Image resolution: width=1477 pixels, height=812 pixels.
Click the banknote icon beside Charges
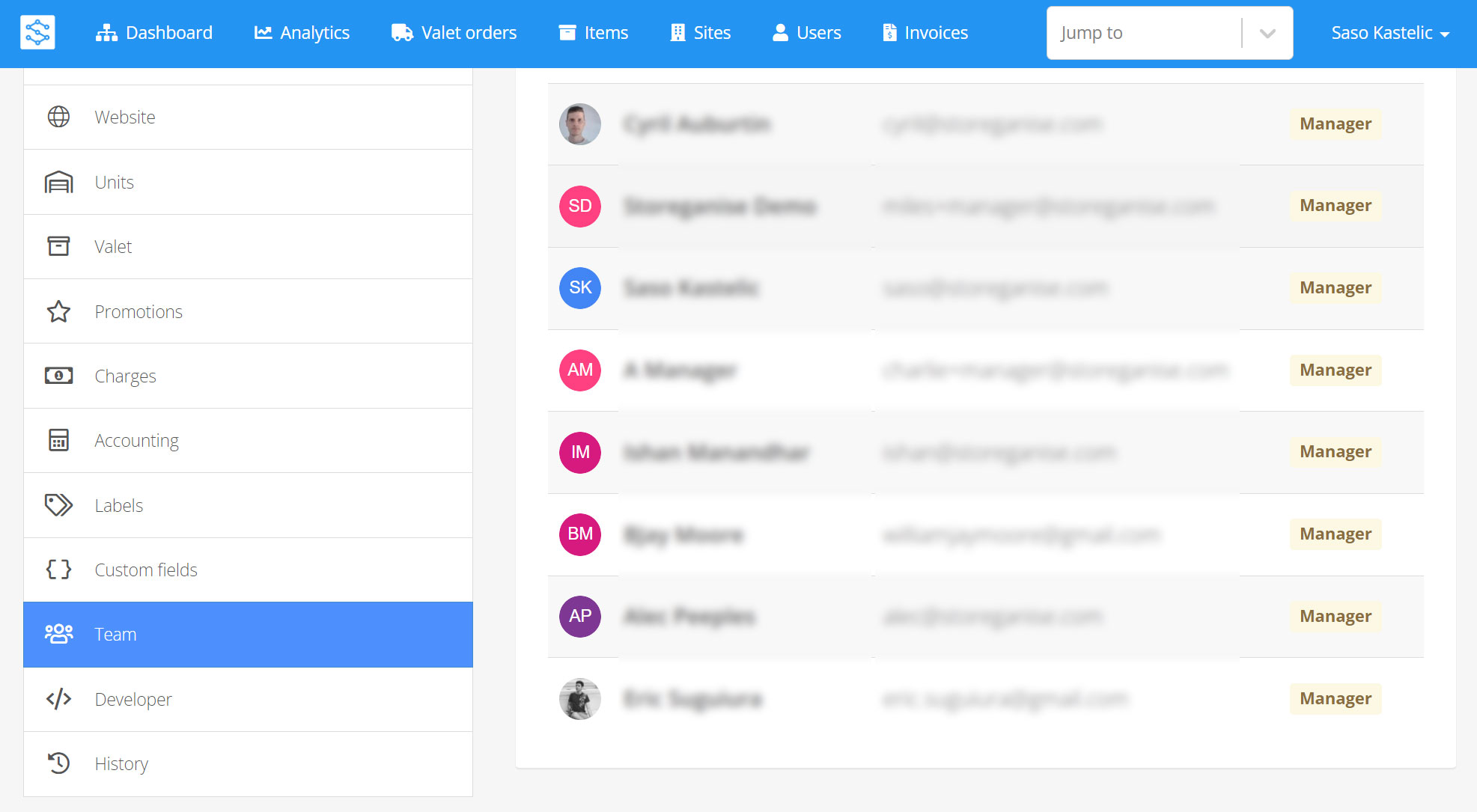(58, 376)
